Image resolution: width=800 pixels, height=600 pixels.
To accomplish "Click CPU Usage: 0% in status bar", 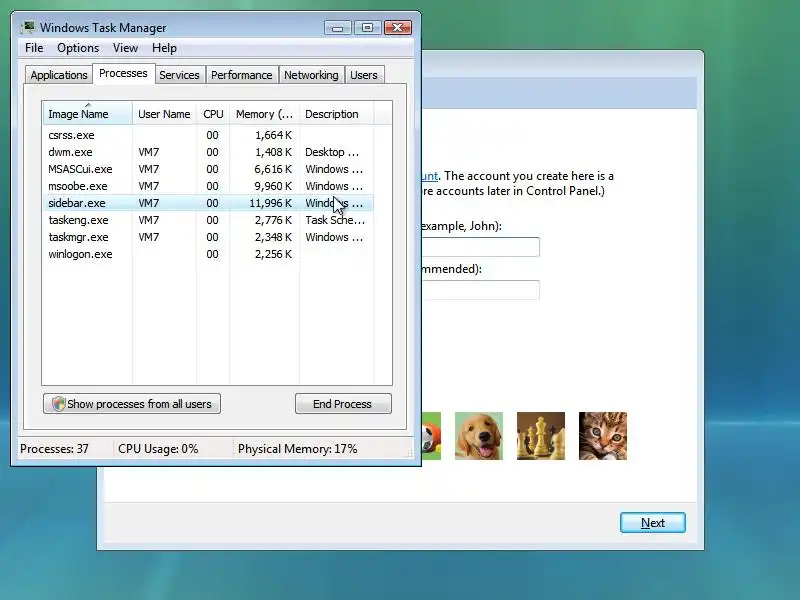I will pos(158,449).
